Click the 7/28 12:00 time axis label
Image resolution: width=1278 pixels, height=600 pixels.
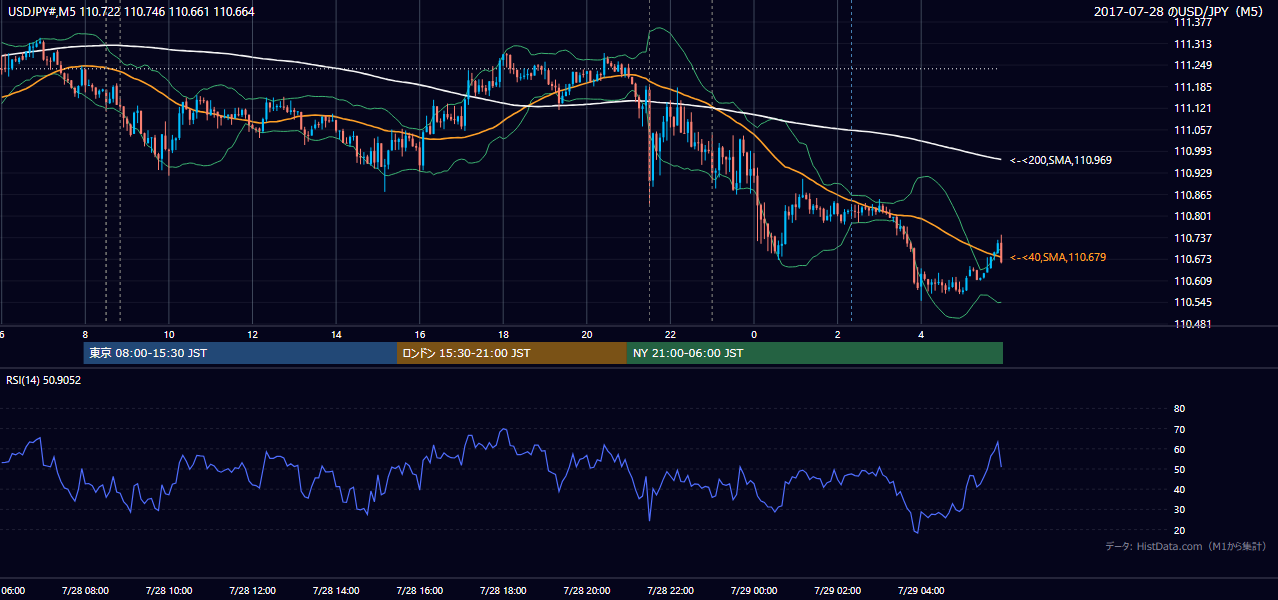(x=253, y=591)
